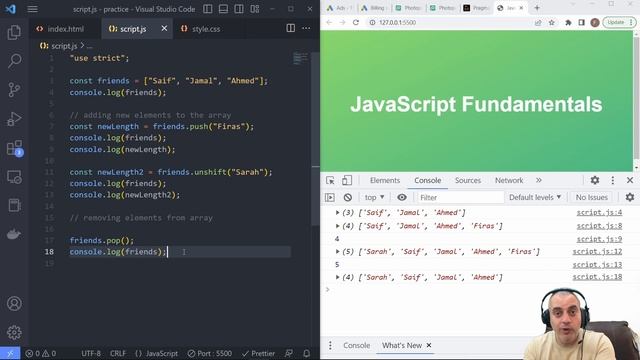640x360 pixels.
Task: Select element inspector tool in DevTools
Action: click(x=330, y=180)
